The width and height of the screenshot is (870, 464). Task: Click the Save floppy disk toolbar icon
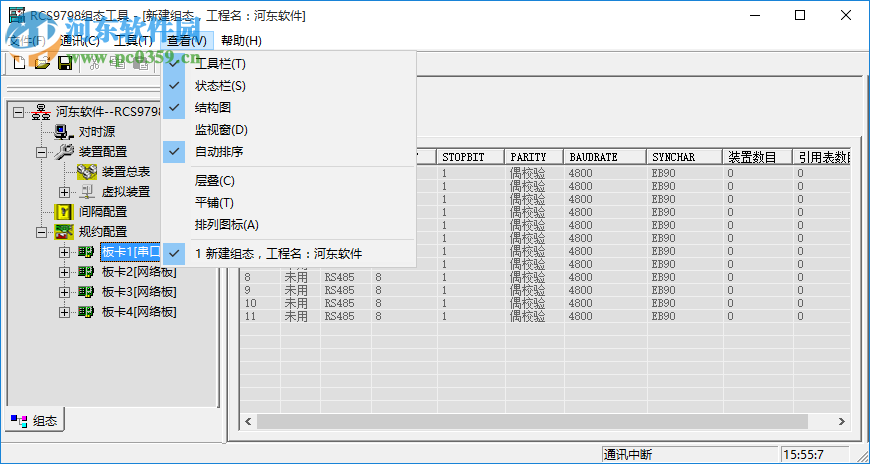coord(65,63)
